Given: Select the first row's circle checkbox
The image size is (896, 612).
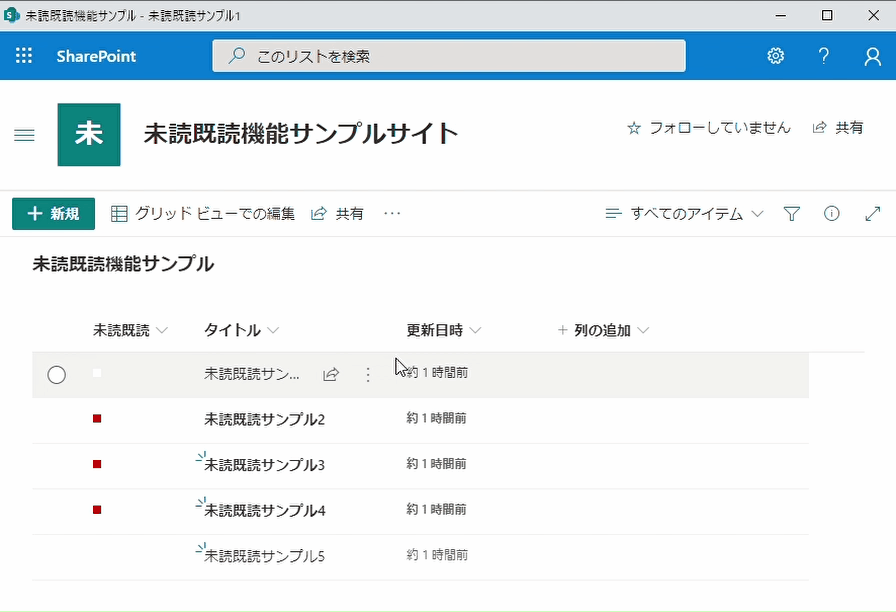Looking at the screenshot, I should click(x=57, y=375).
